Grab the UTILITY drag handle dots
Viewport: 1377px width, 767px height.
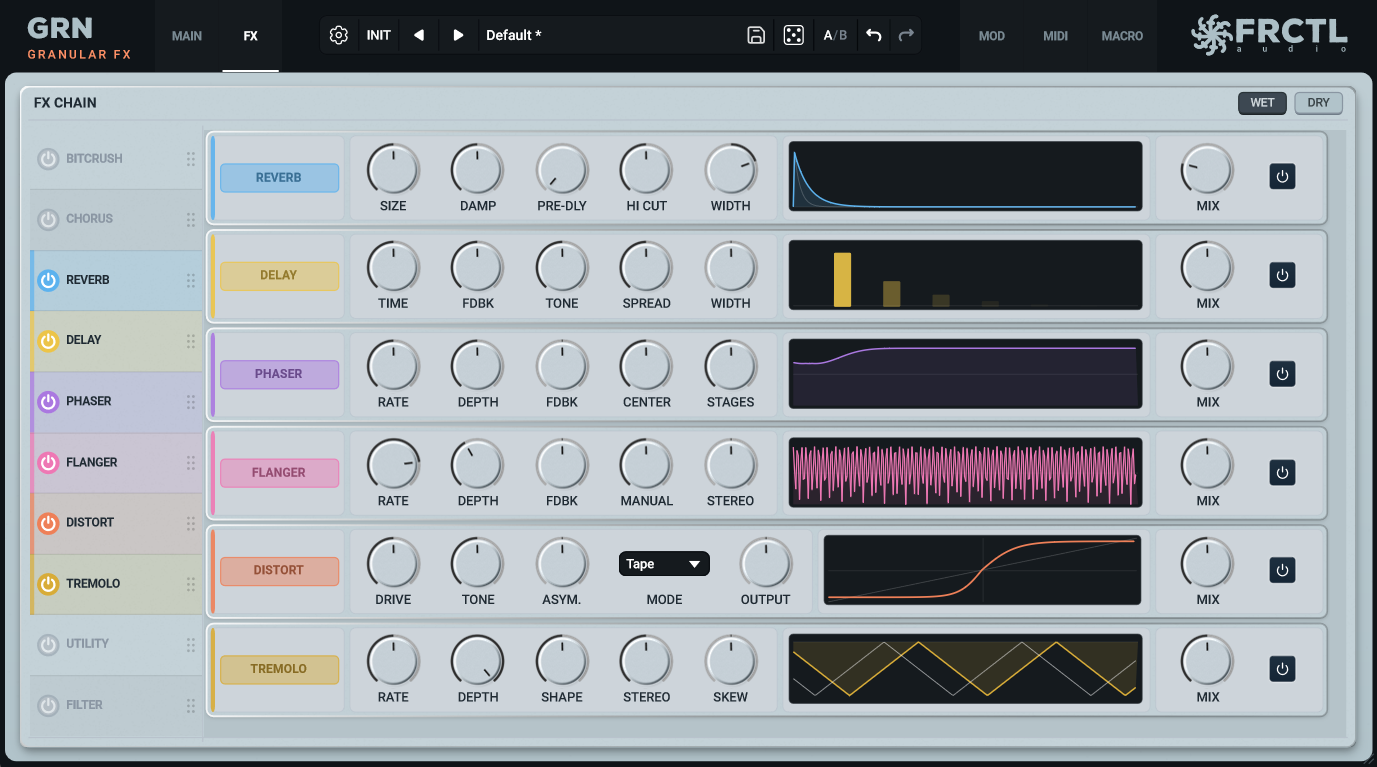tap(190, 645)
